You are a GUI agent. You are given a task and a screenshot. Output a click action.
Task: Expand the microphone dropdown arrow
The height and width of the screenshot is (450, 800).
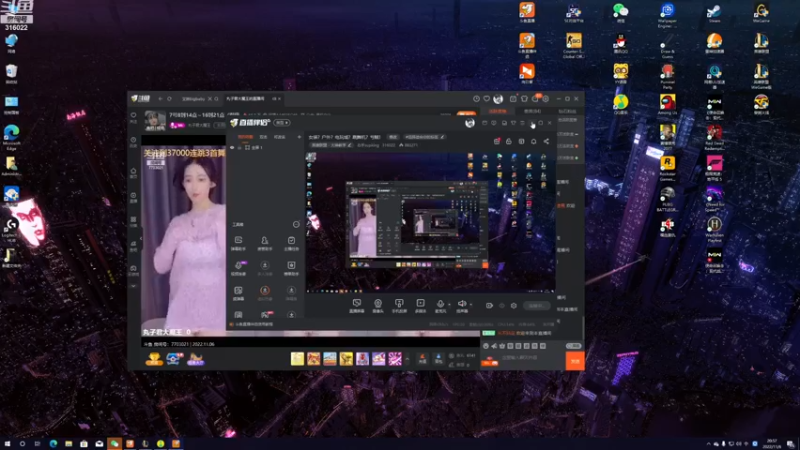click(x=449, y=305)
